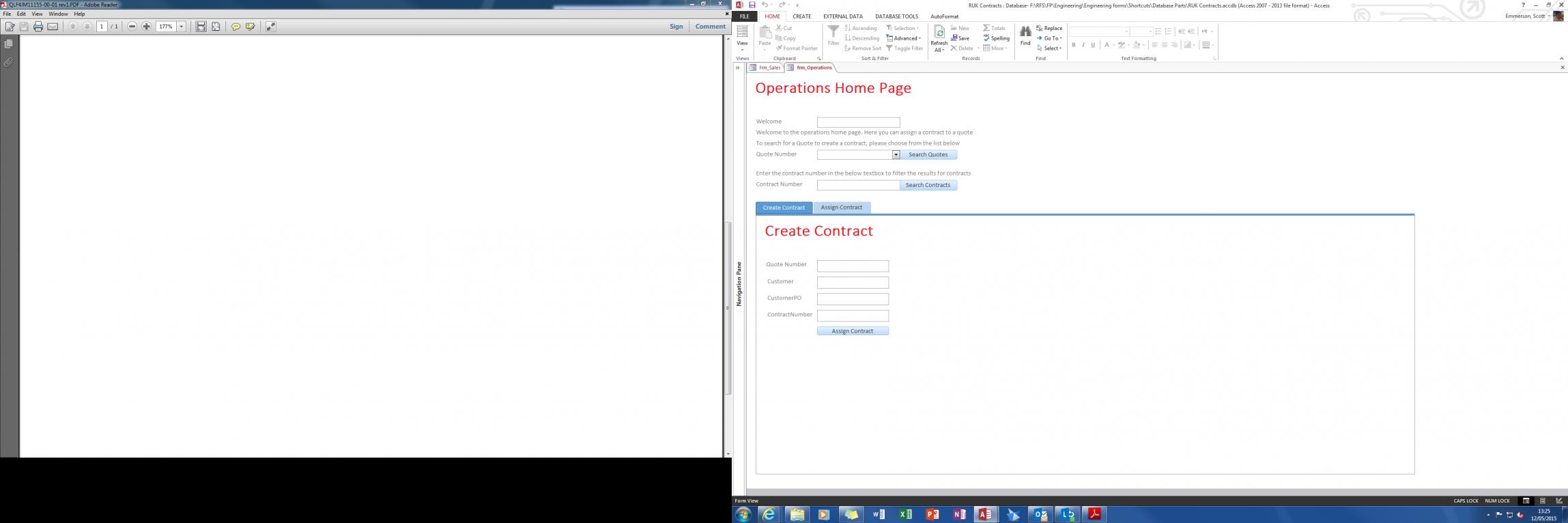Image resolution: width=1568 pixels, height=523 pixels.
Task: Open the AutoFormat ribbon tab
Action: click(945, 16)
